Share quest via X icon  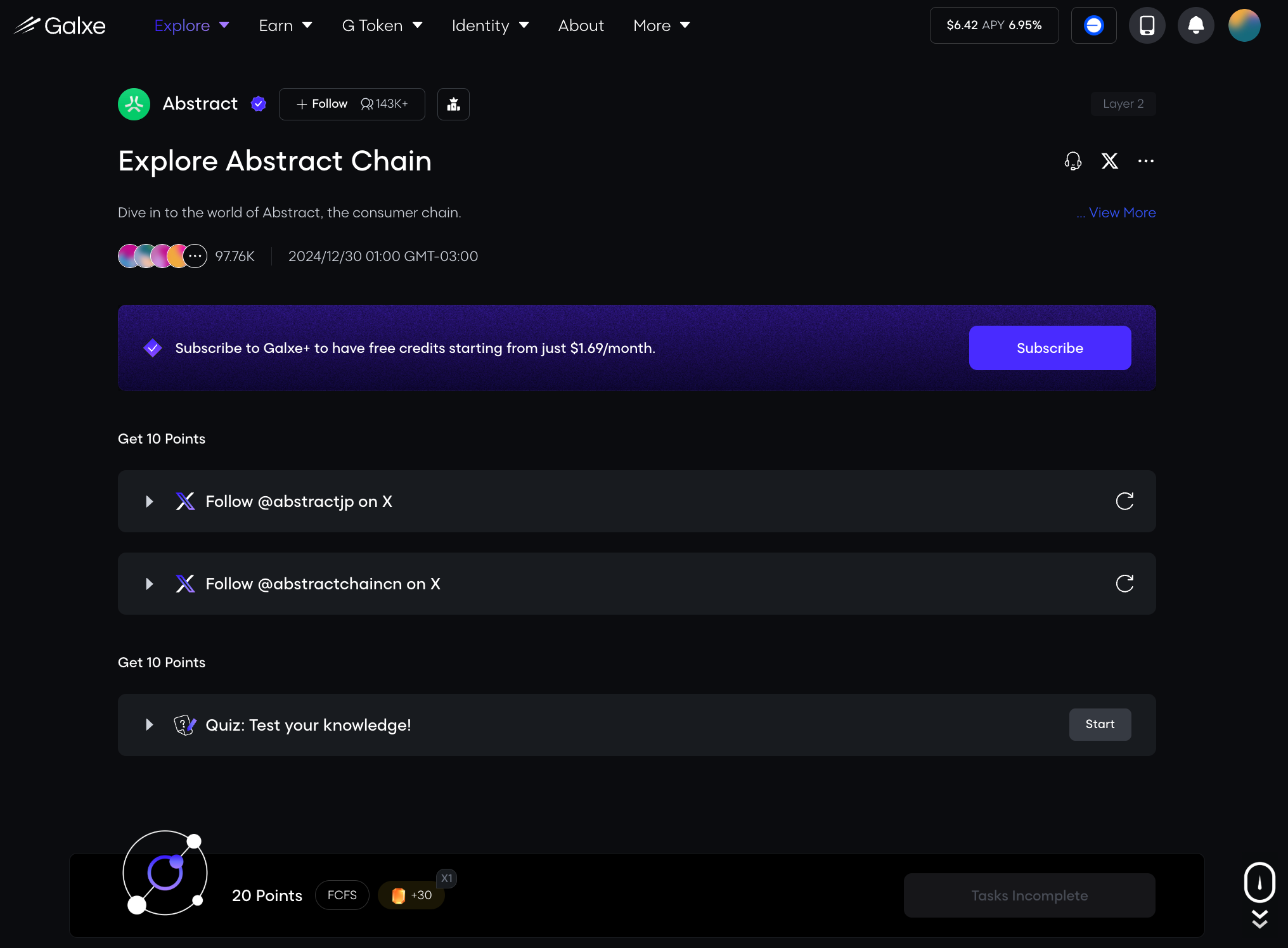(1109, 161)
